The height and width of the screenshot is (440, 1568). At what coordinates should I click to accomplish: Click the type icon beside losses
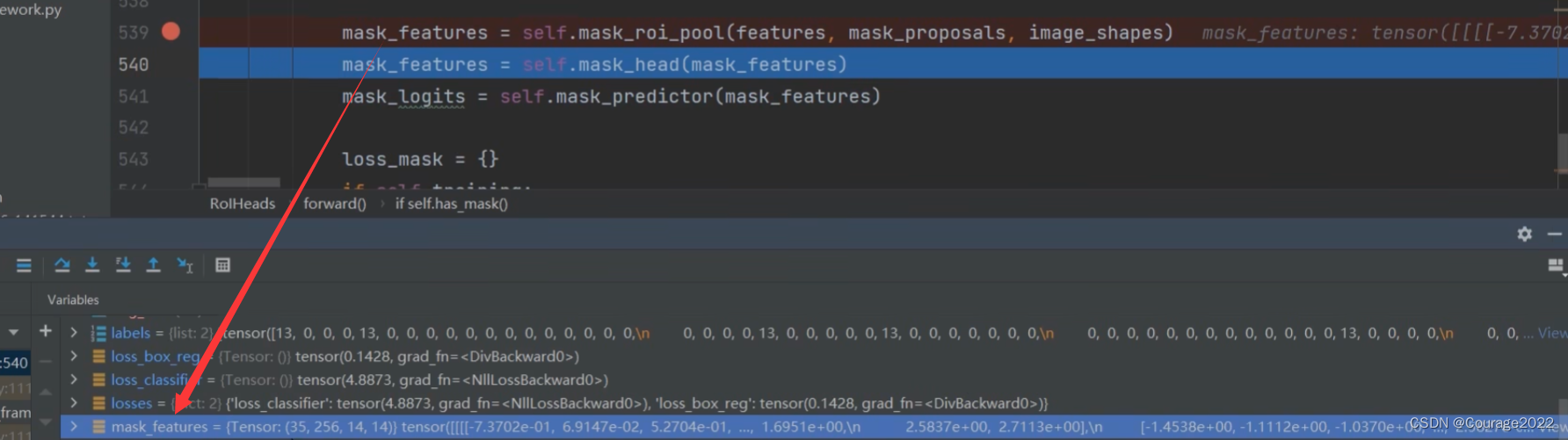tap(98, 403)
